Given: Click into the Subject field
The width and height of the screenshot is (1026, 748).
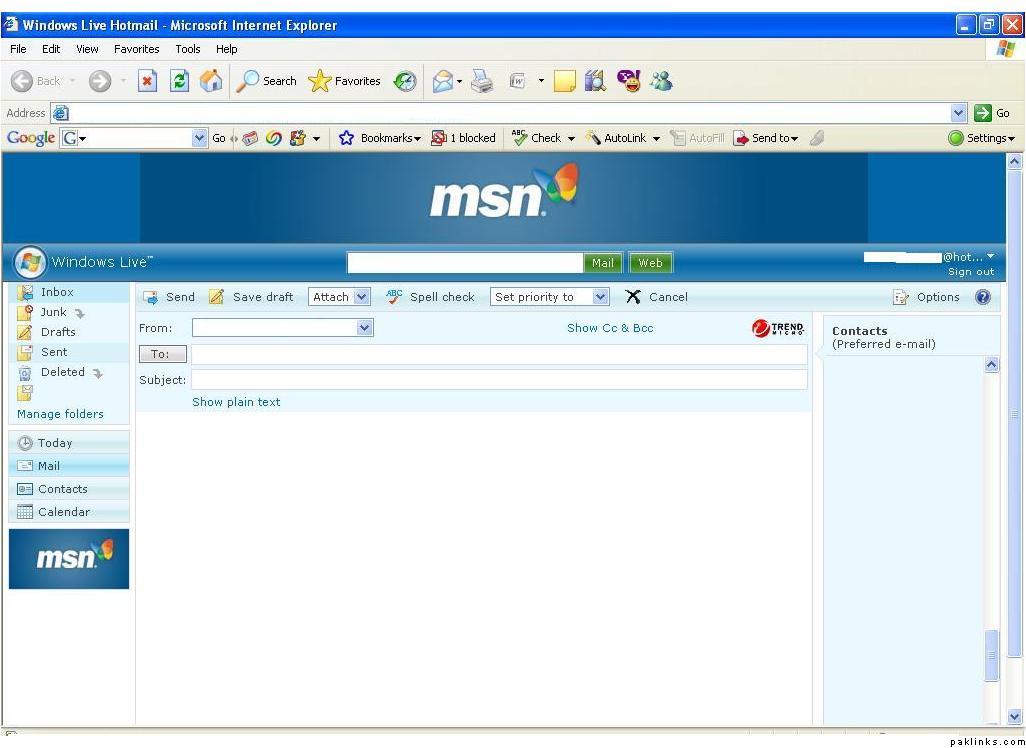Looking at the screenshot, I should (498, 380).
